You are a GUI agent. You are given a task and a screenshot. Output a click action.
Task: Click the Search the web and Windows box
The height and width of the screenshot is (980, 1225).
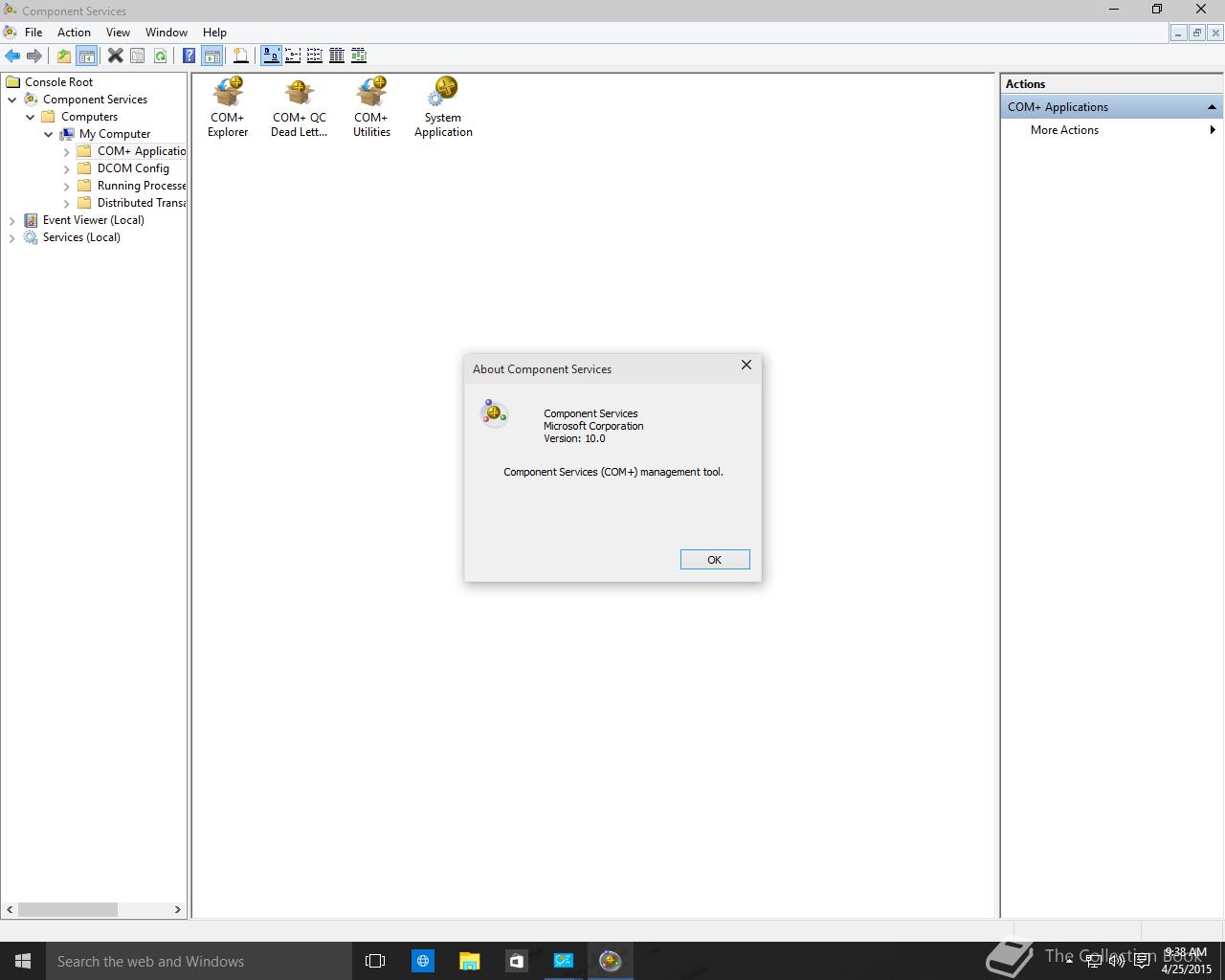(199, 961)
